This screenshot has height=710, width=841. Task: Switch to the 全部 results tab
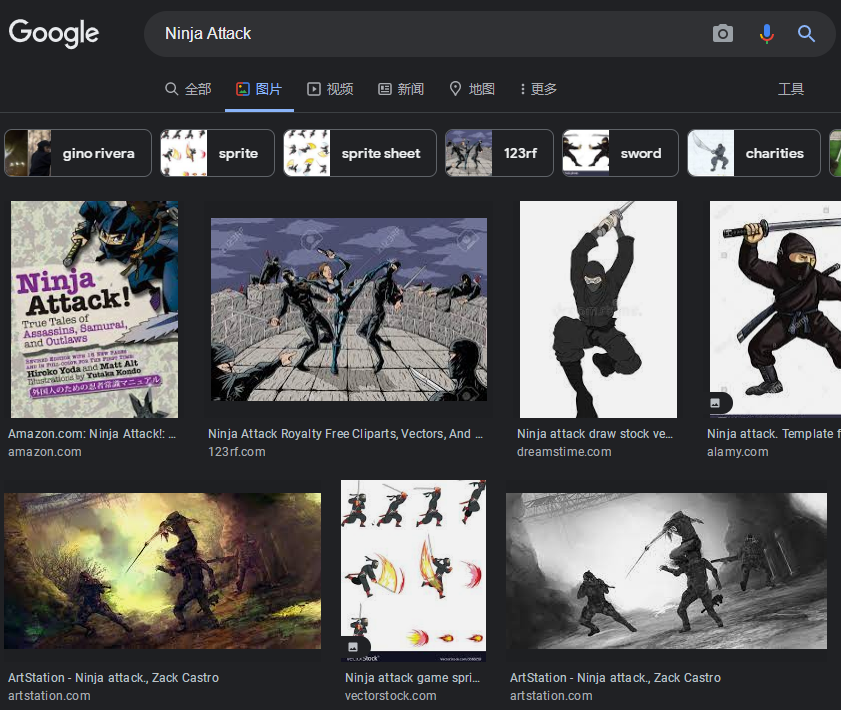(188, 89)
